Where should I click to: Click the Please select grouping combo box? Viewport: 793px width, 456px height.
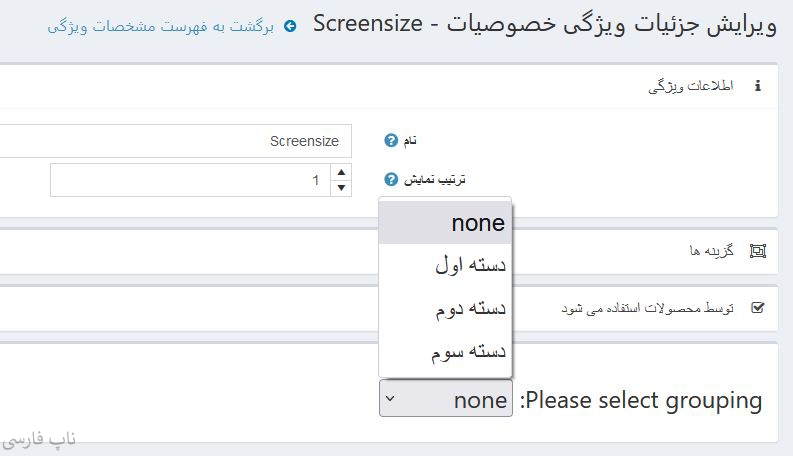point(446,400)
